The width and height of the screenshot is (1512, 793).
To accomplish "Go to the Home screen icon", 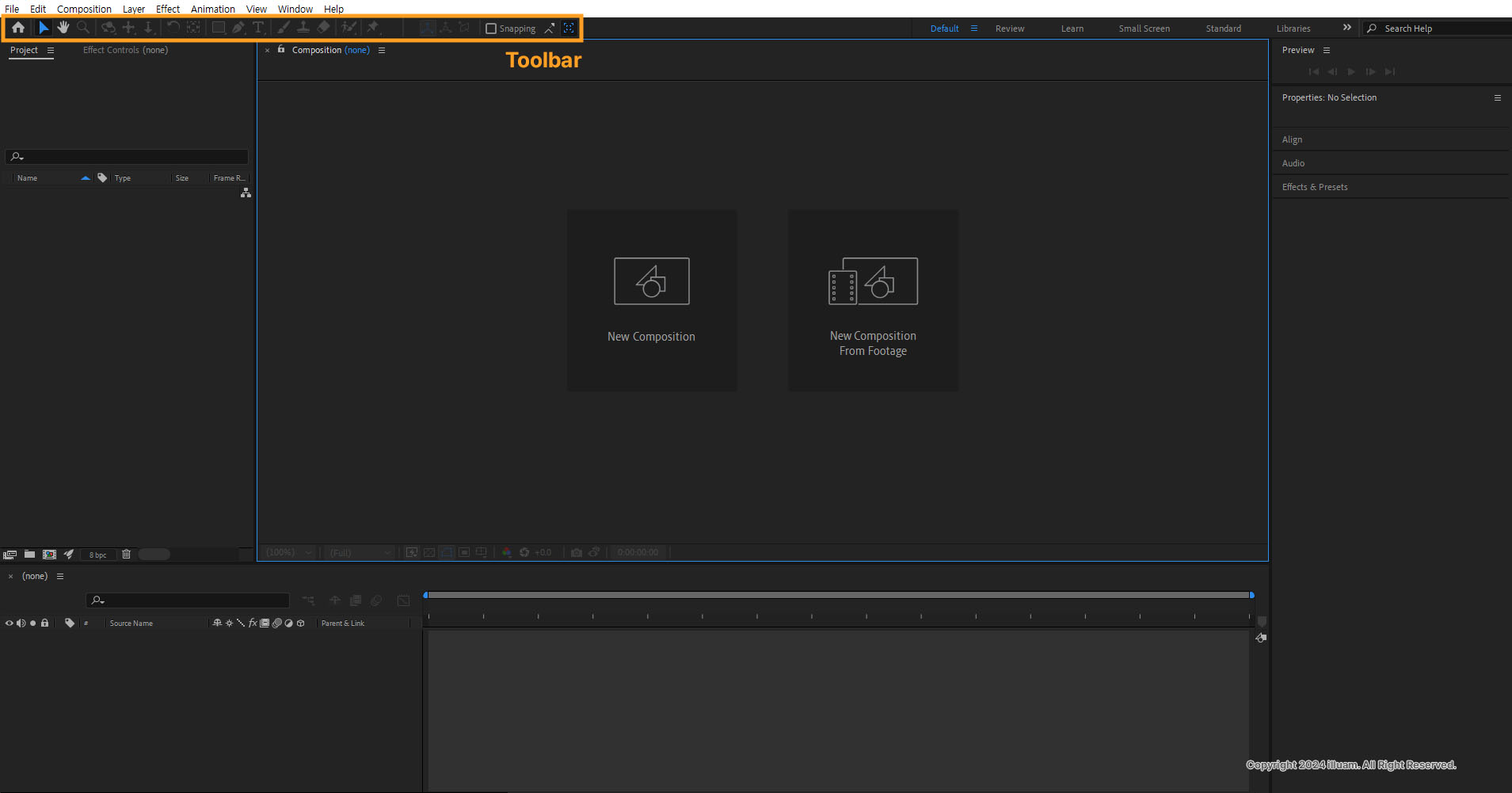I will (x=18, y=28).
